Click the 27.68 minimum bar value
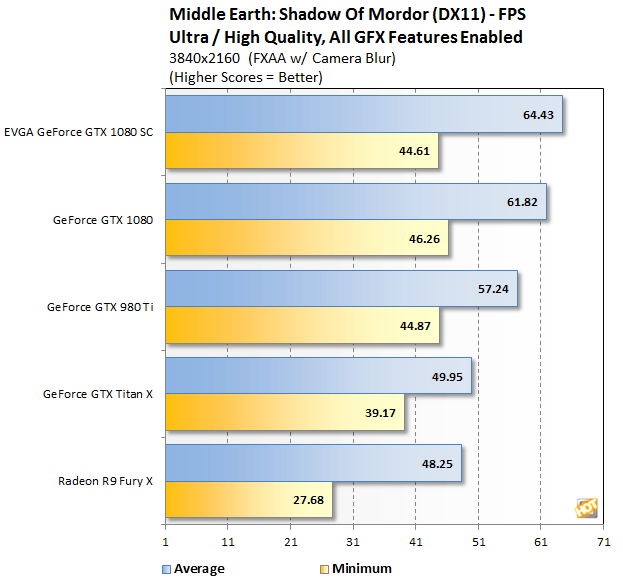This screenshot has width=623, height=581. click(x=308, y=500)
